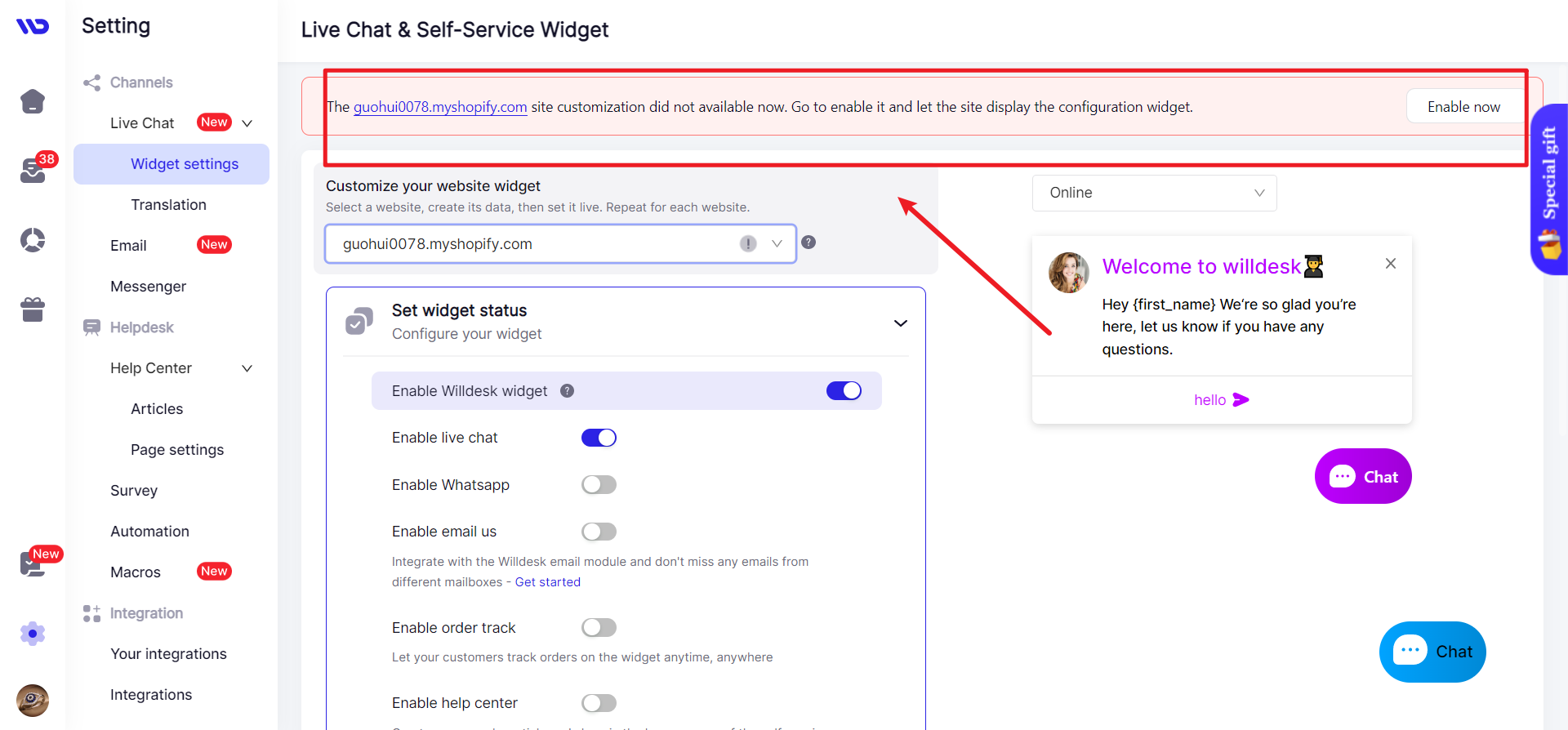Click the Customize your website widget heading
Screen dimensions: 1568x730
tap(433, 186)
